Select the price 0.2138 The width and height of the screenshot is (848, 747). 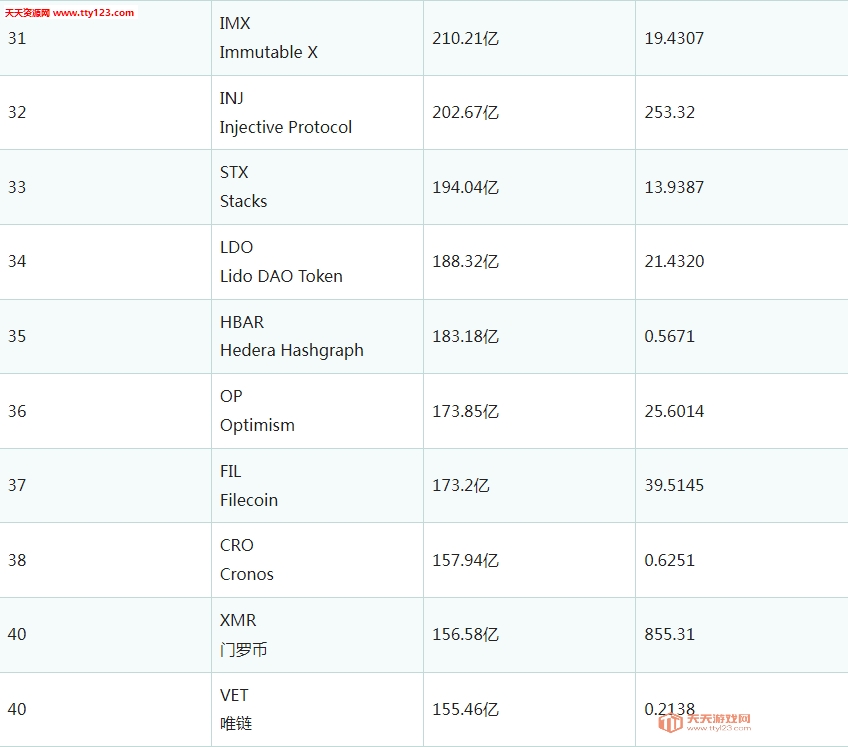coord(670,709)
